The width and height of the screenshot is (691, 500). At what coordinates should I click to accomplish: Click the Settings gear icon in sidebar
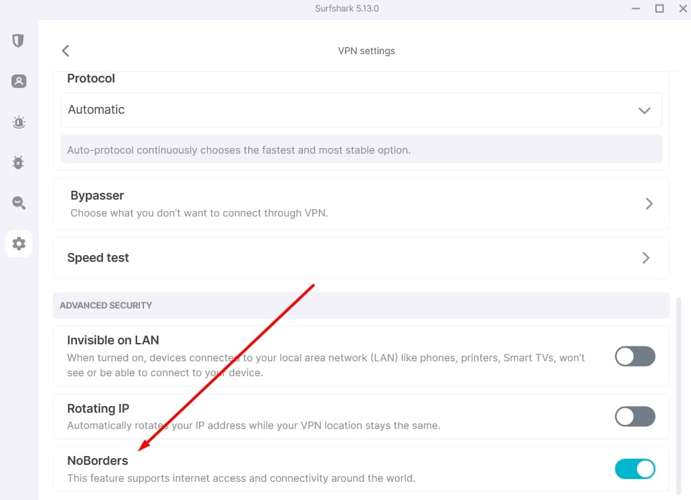point(18,243)
